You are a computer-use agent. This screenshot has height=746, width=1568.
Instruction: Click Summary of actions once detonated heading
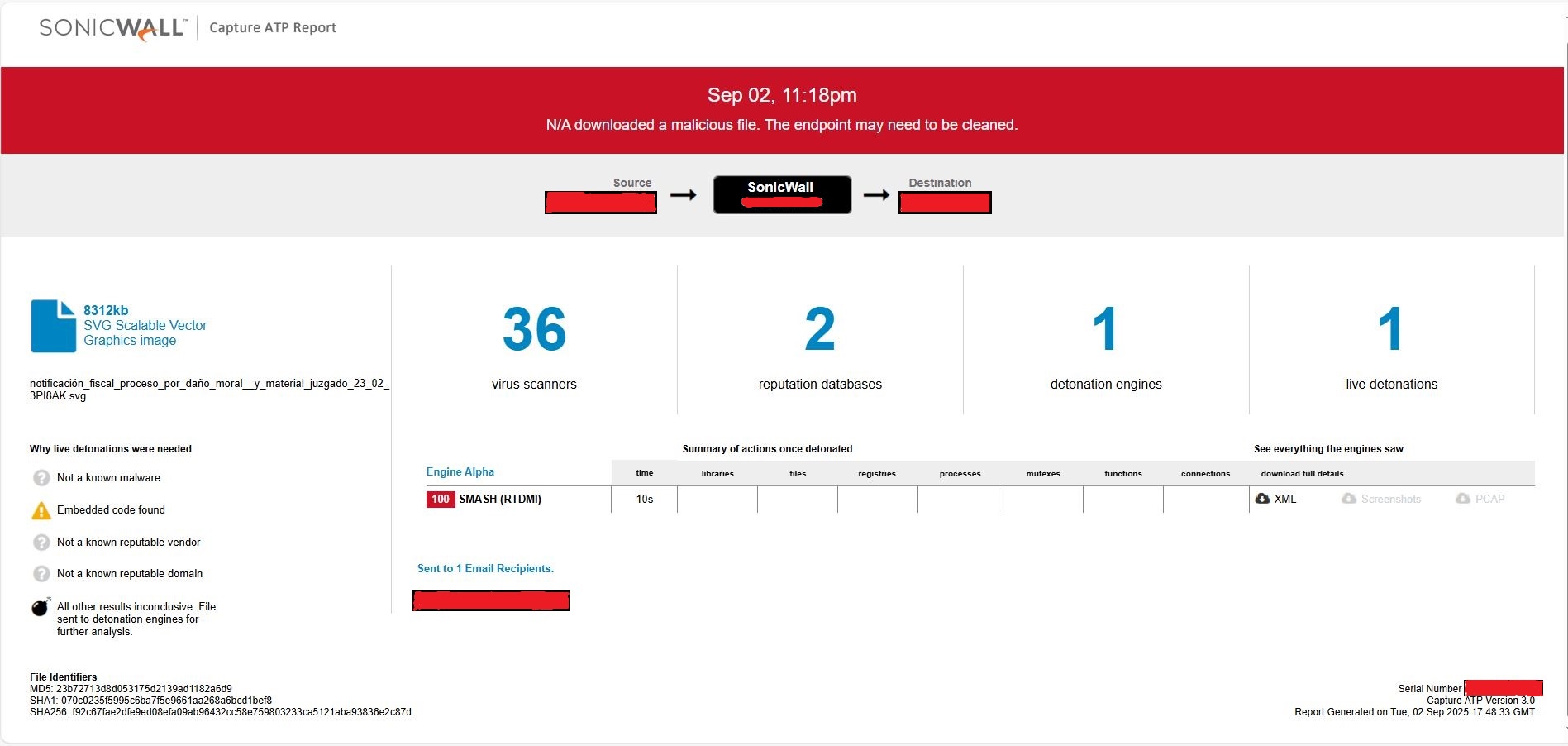(767, 449)
